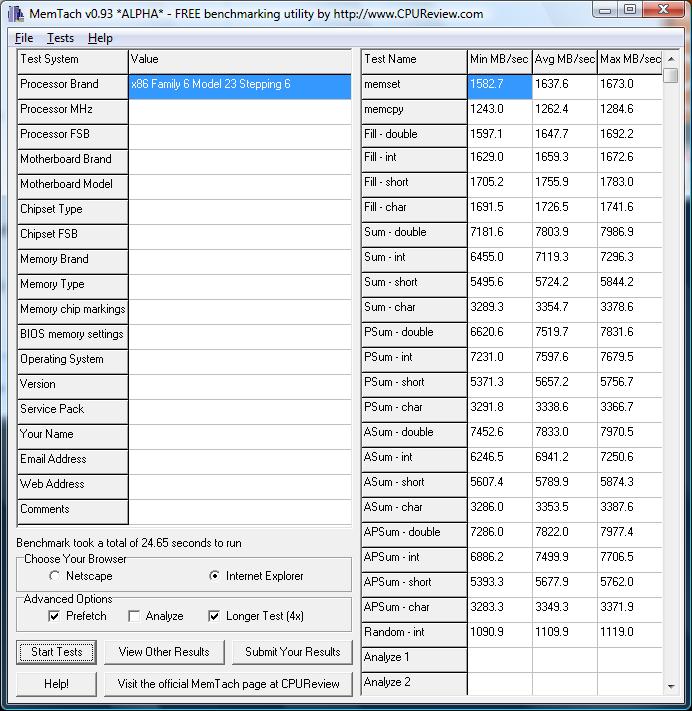Image resolution: width=692 pixels, height=711 pixels.
Task: Click the Memory chip markings value field
Action: pos(240,312)
